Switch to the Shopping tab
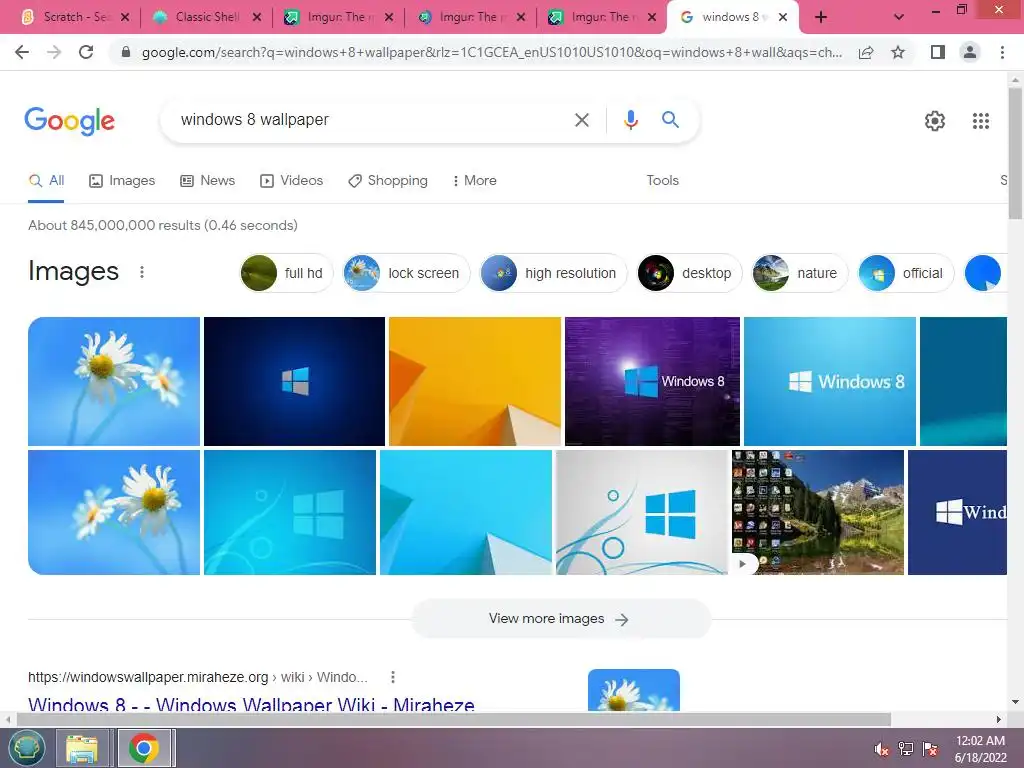Image resolution: width=1024 pixels, height=768 pixels. (x=388, y=181)
